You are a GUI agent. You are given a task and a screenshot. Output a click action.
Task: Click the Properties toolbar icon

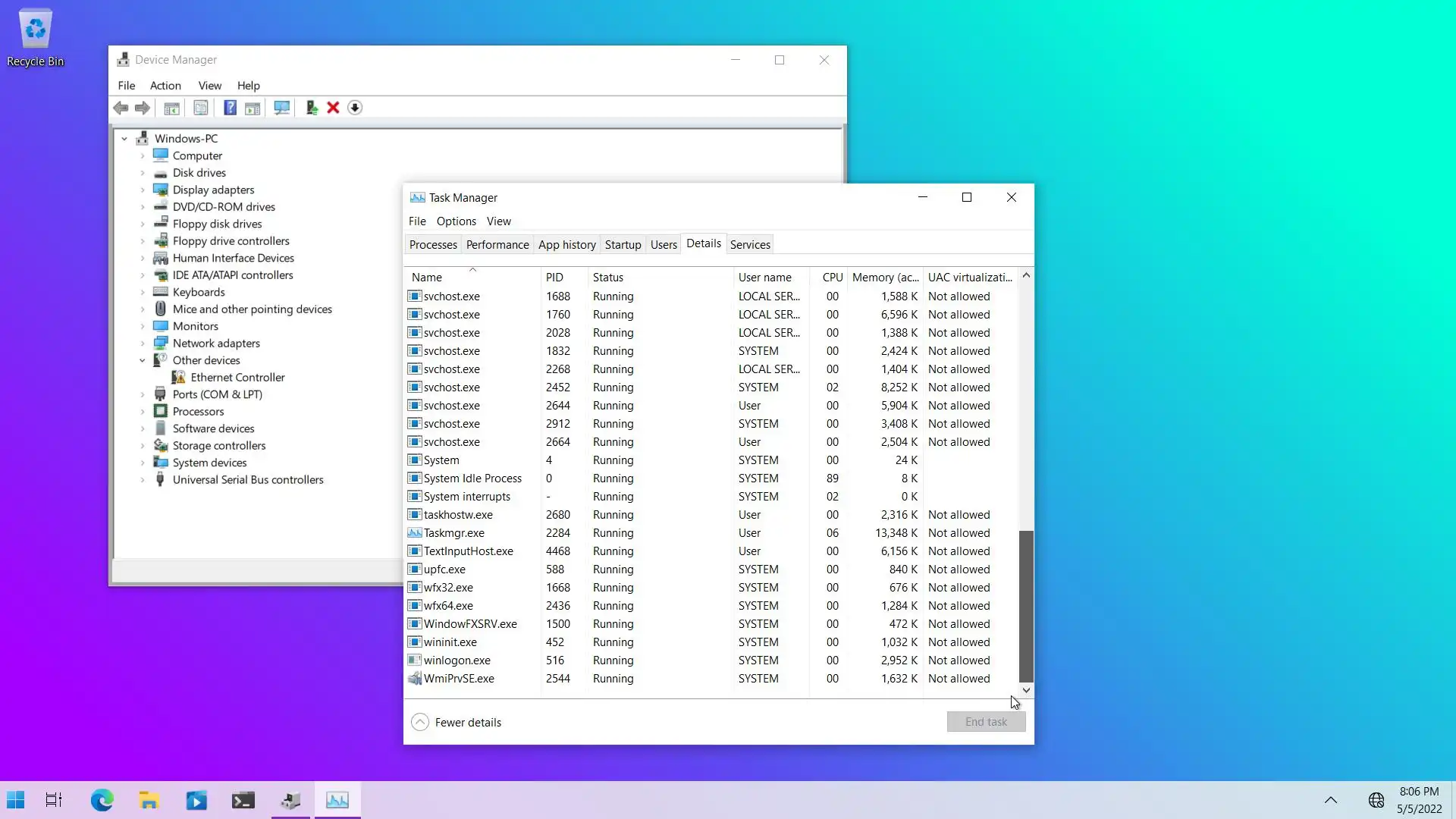(201, 108)
